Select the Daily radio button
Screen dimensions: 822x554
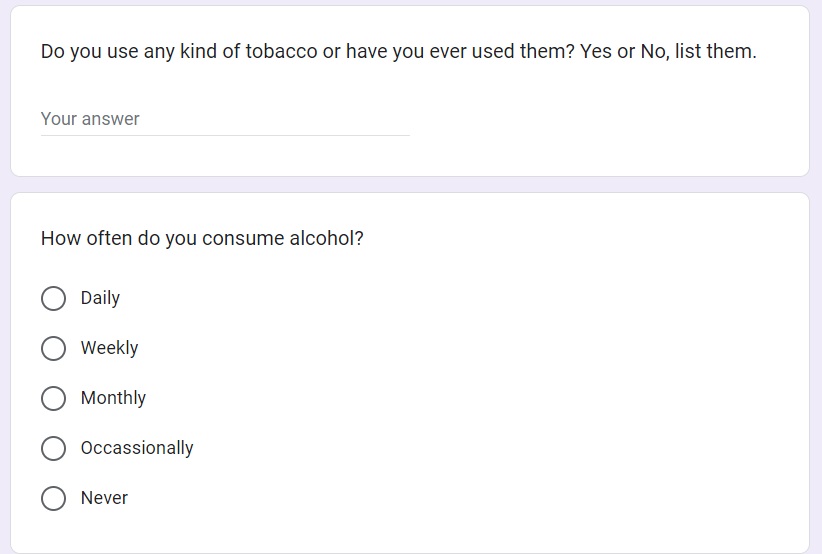(53, 298)
